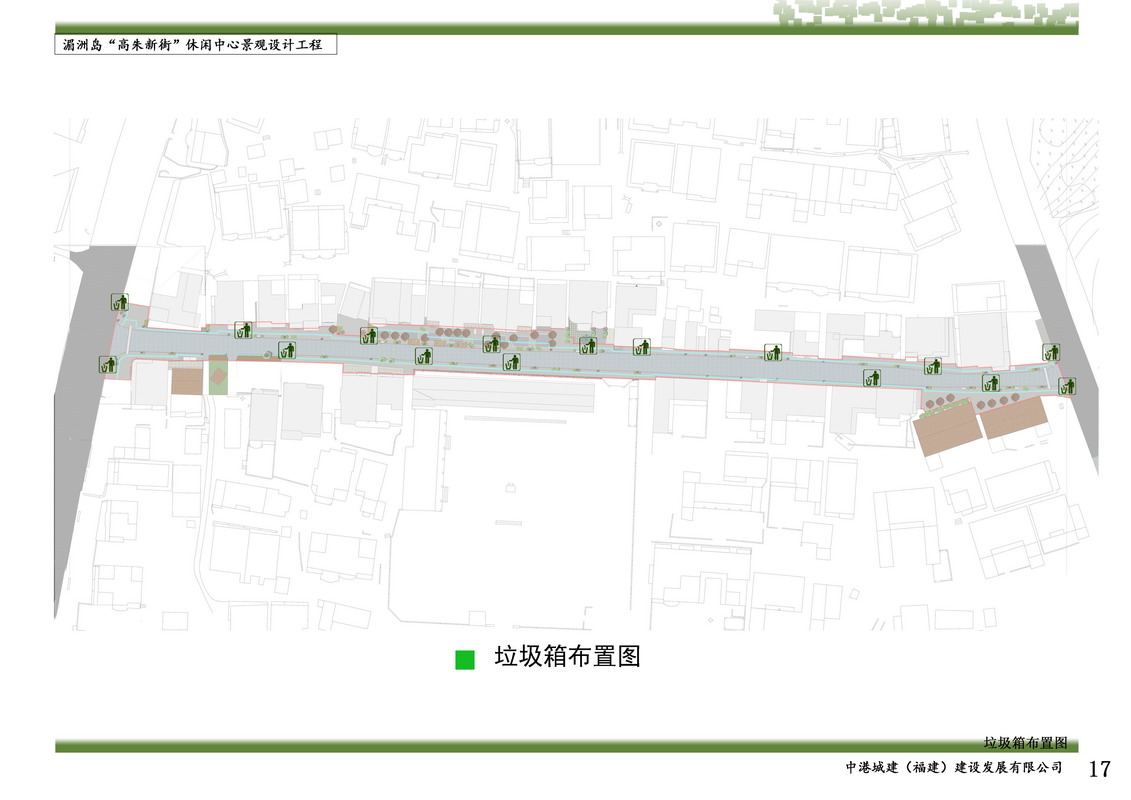Select the topmost trash bin icon on the map
The height and width of the screenshot is (800, 1131).
click(x=120, y=302)
